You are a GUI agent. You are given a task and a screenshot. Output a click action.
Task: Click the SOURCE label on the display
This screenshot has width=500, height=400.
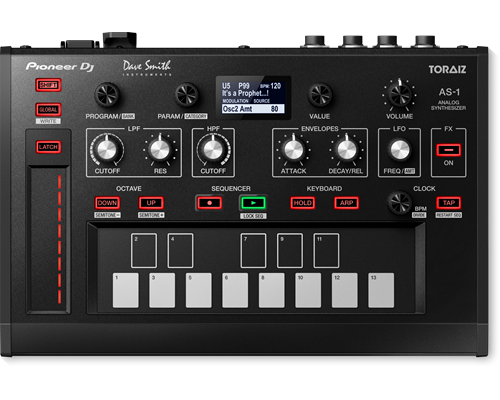pyautogui.click(x=262, y=101)
